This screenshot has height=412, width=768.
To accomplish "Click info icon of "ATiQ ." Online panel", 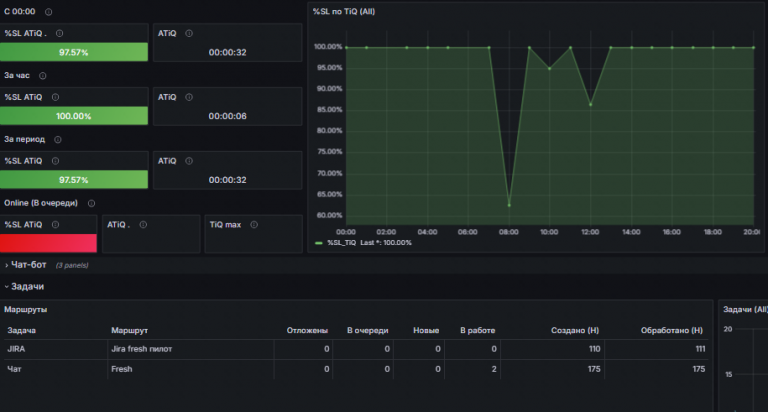I will (143, 224).
